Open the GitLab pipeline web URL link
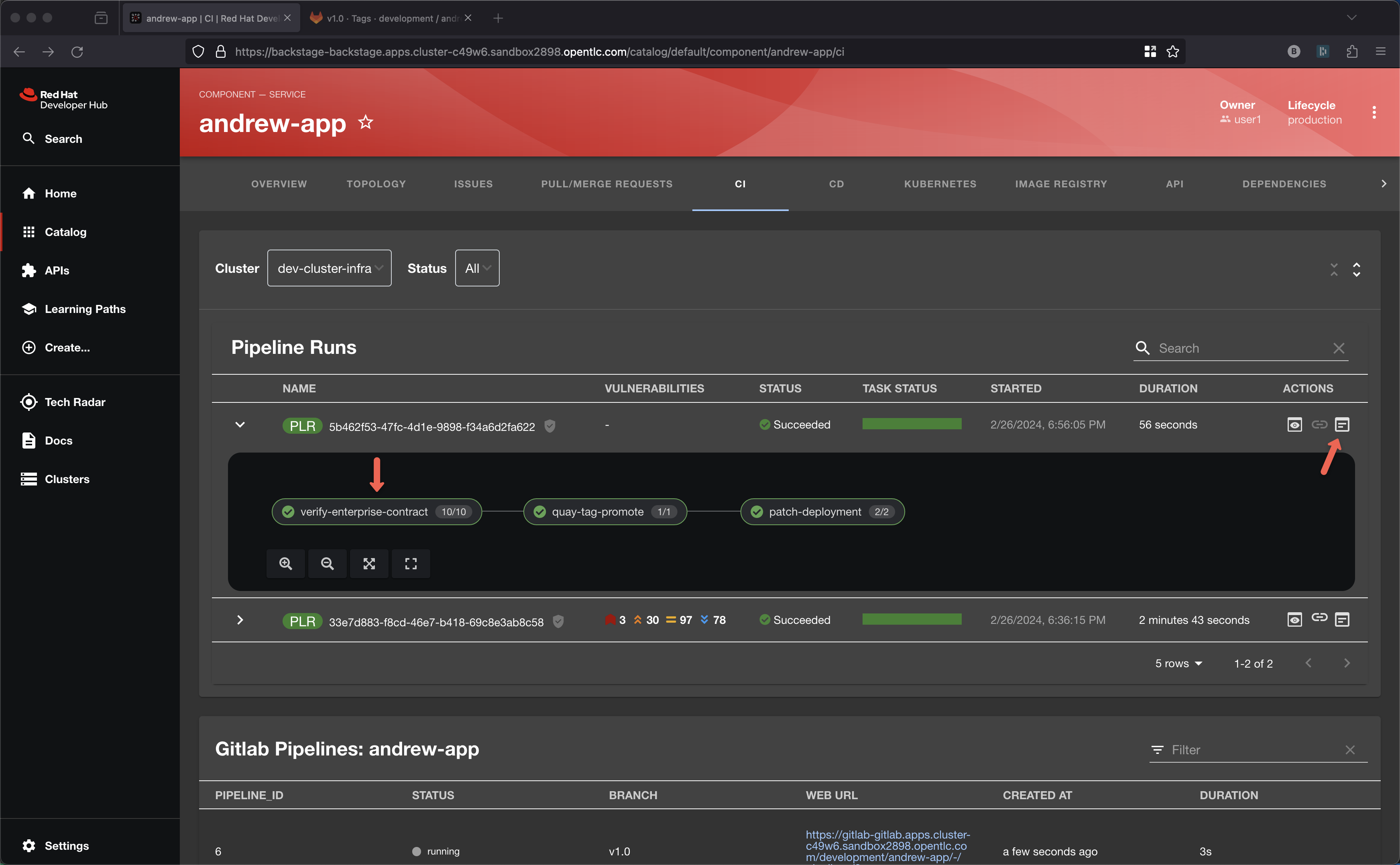The image size is (1400, 865). coord(887,846)
